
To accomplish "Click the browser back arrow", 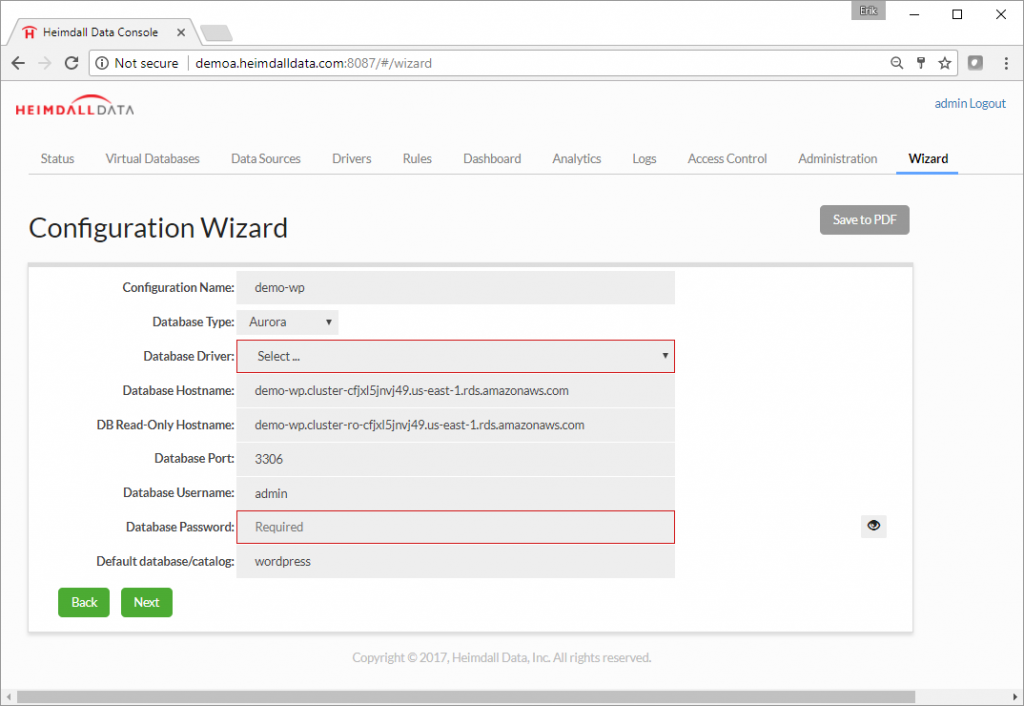I will [x=18, y=63].
